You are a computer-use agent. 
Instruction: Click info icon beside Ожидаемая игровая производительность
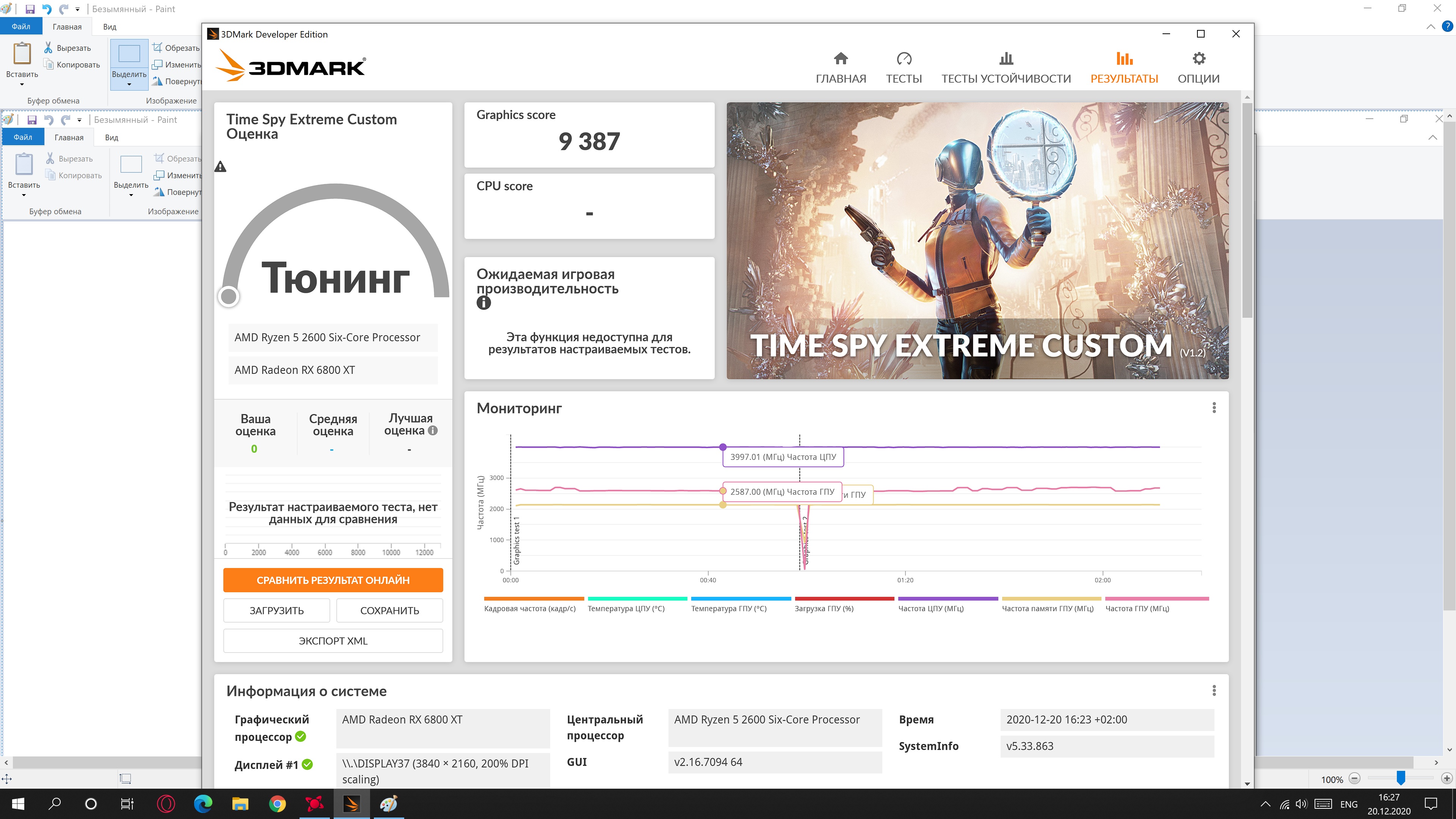483,303
